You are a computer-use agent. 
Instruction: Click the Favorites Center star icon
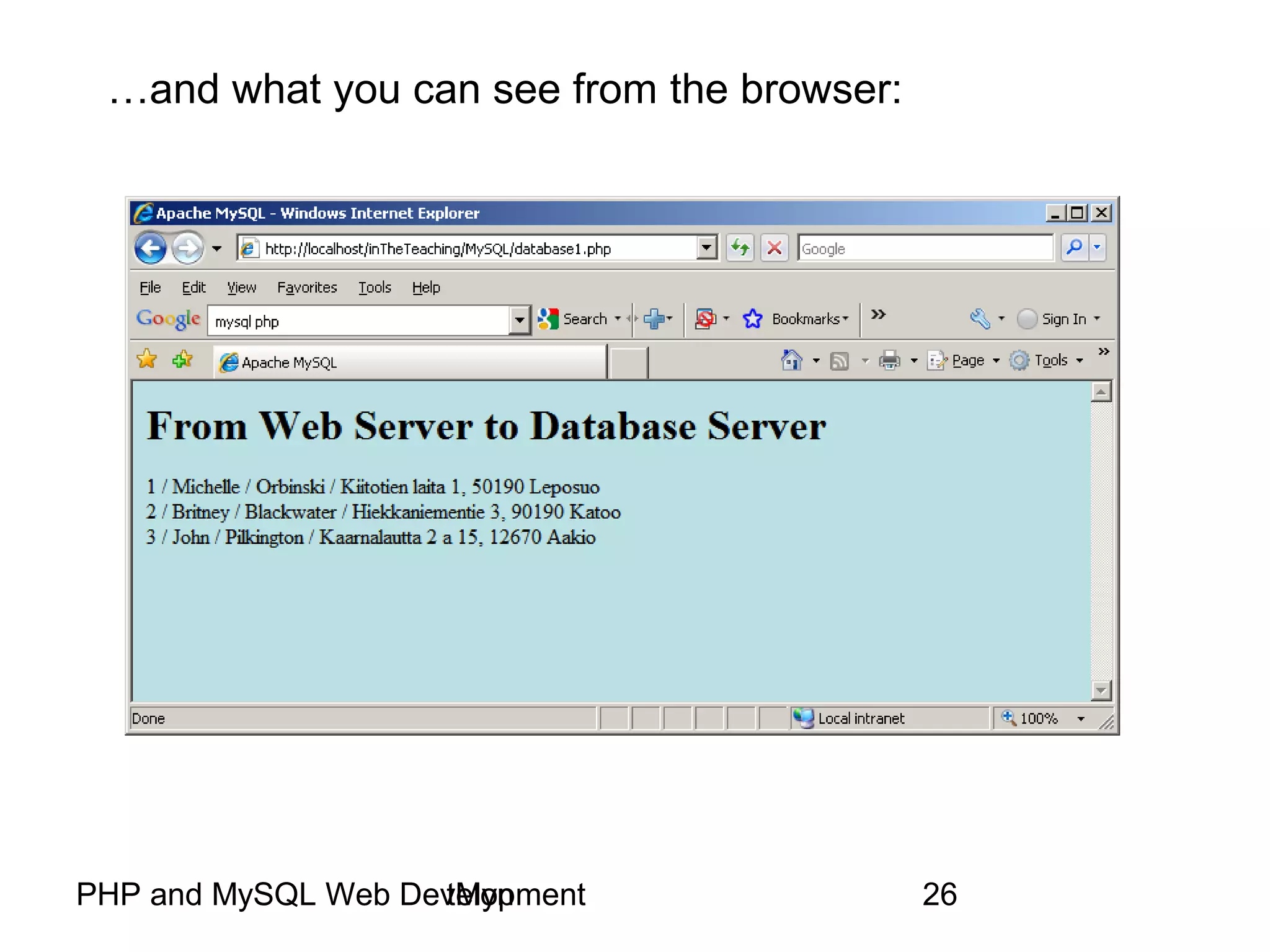(147, 359)
